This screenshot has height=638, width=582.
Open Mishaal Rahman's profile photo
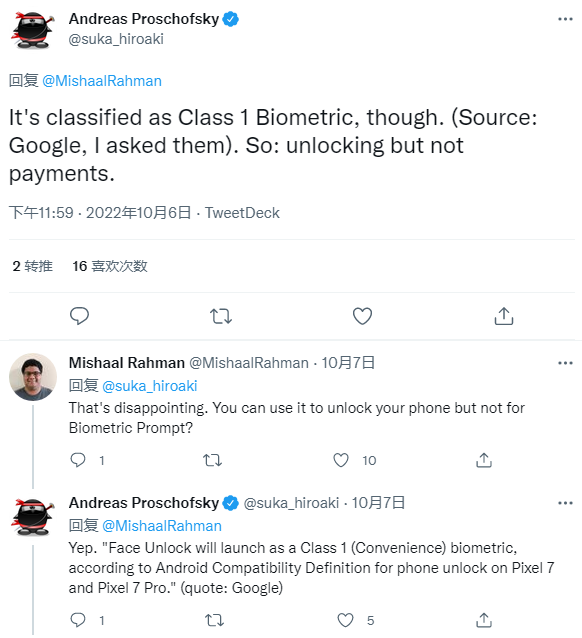coord(33,377)
